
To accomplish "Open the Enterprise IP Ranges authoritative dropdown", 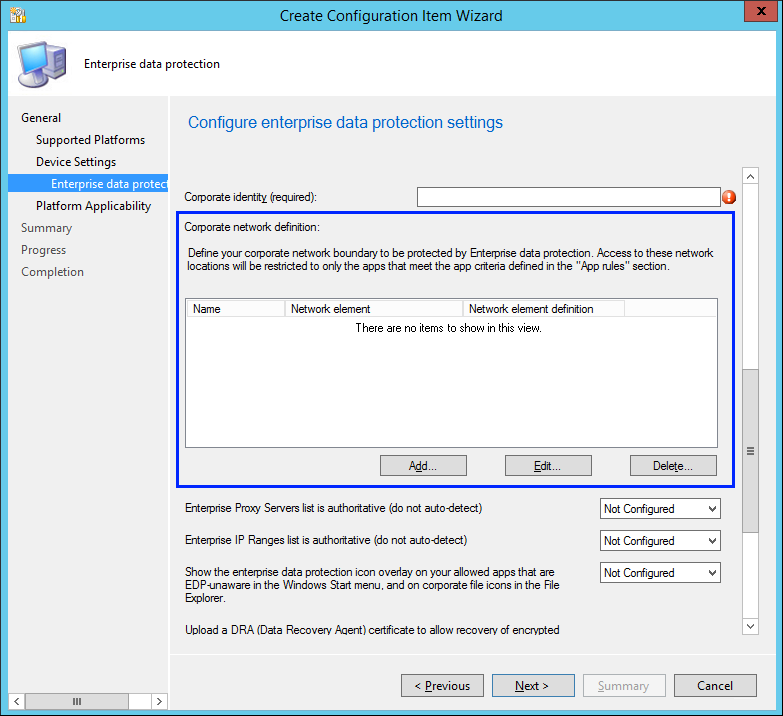I will (x=660, y=541).
